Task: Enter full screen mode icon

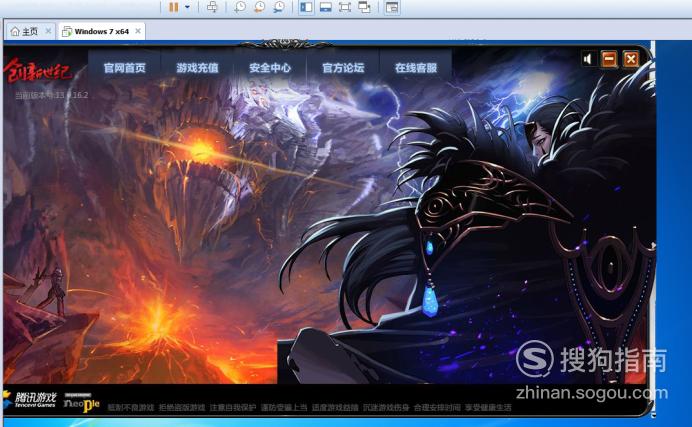Action: [345, 7]
